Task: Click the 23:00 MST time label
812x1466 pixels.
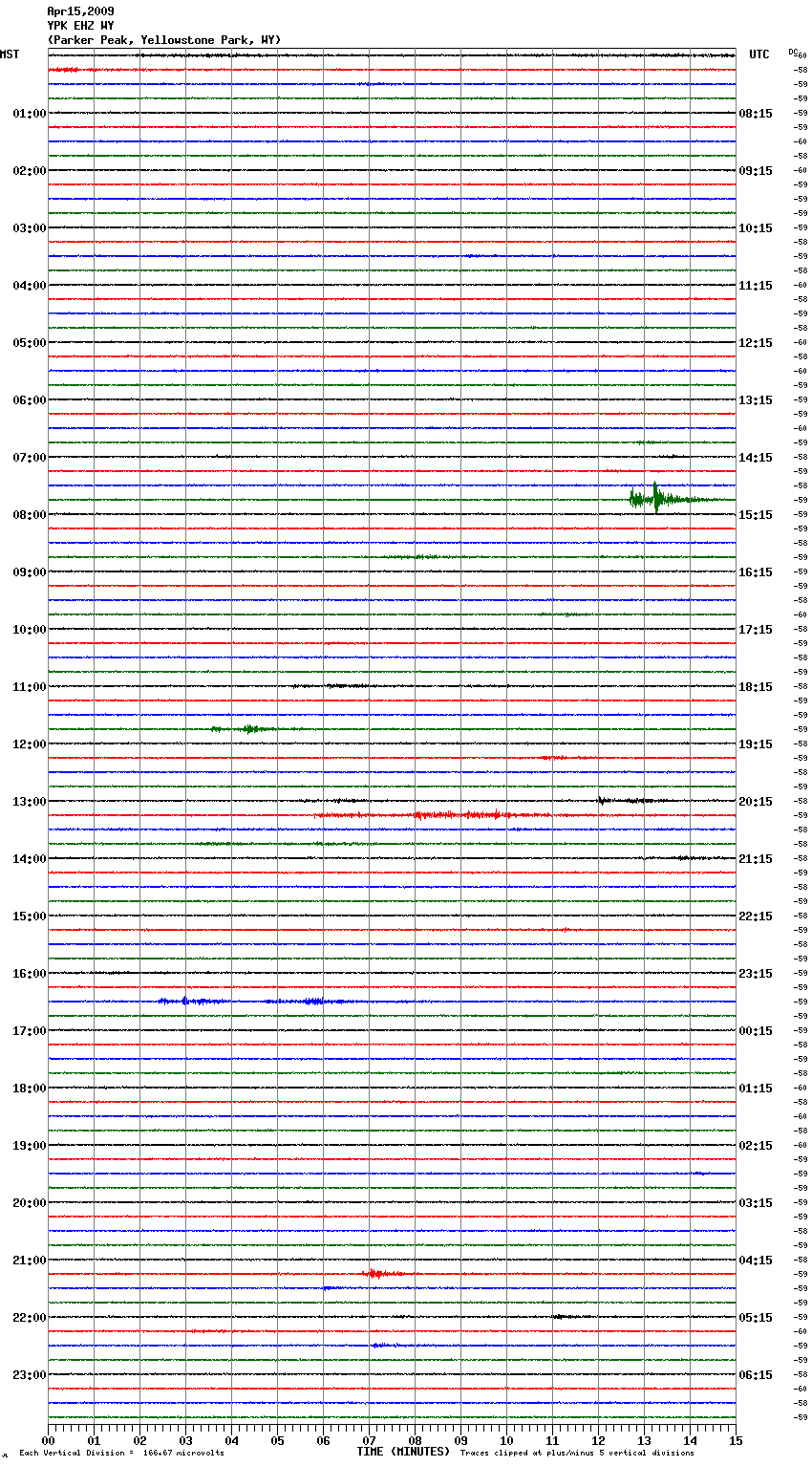Action: [30, 1375]
